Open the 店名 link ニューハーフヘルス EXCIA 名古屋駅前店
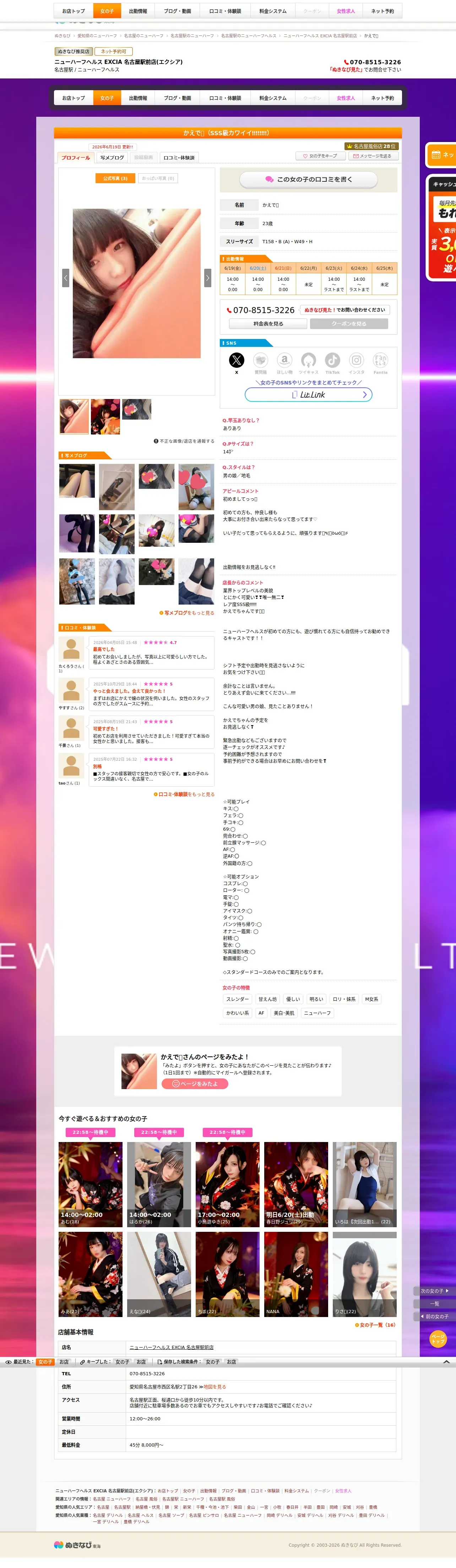 point(172,1347)
